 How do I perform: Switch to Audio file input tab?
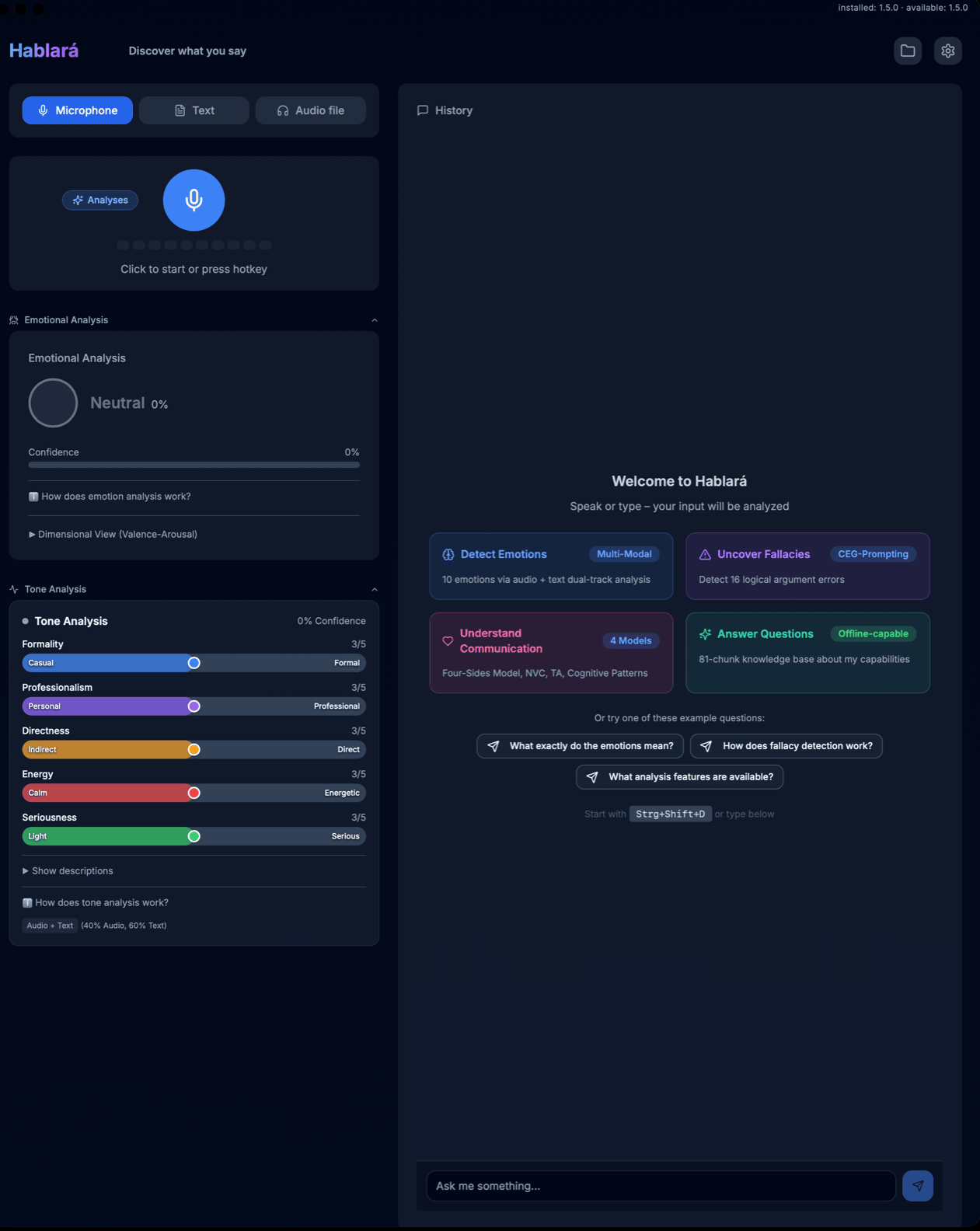pyautogui.click(x=311, y=110)
